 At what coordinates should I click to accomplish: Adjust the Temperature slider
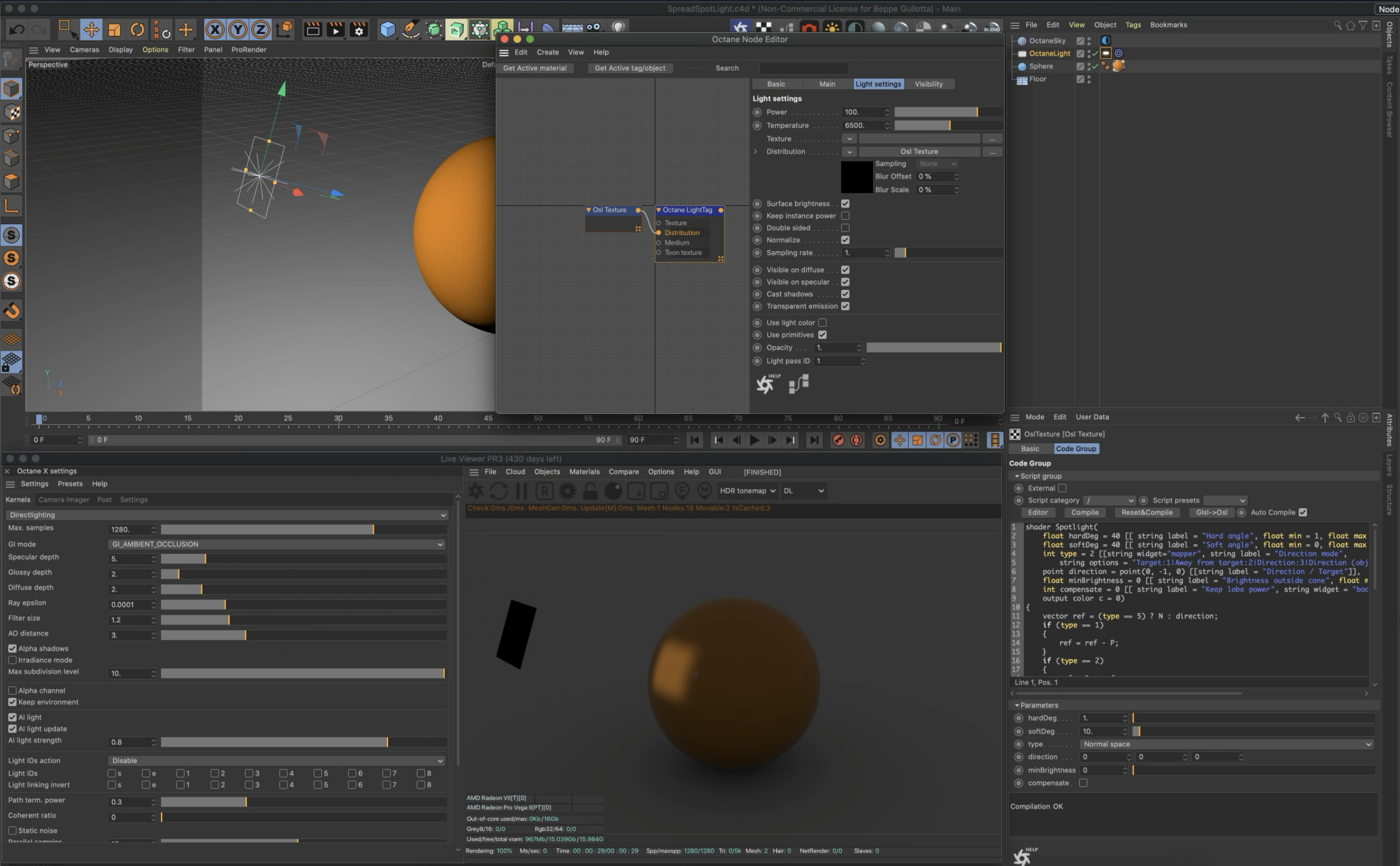click(948, 125)
